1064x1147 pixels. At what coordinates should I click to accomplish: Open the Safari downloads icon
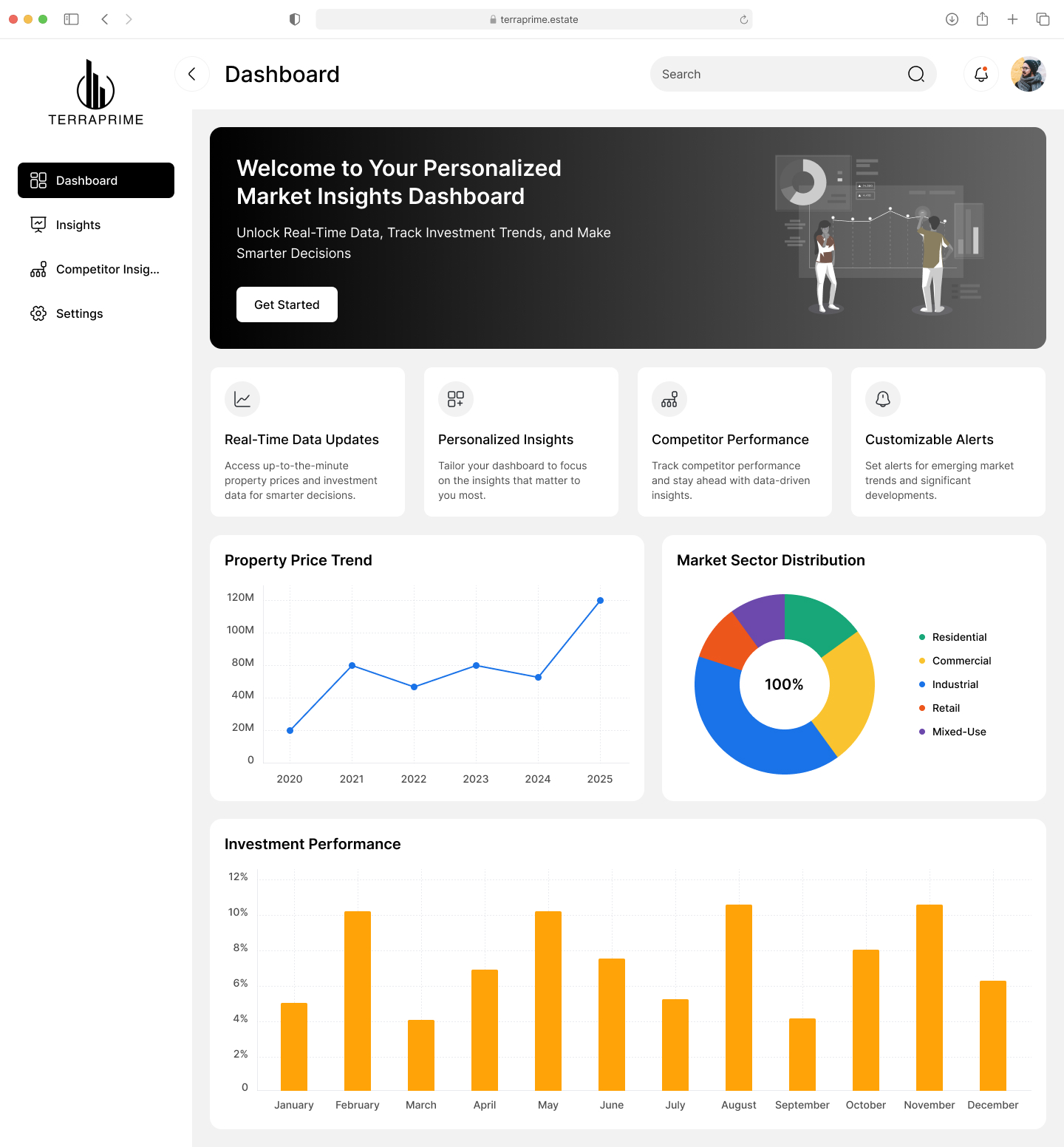coord(952,19)
